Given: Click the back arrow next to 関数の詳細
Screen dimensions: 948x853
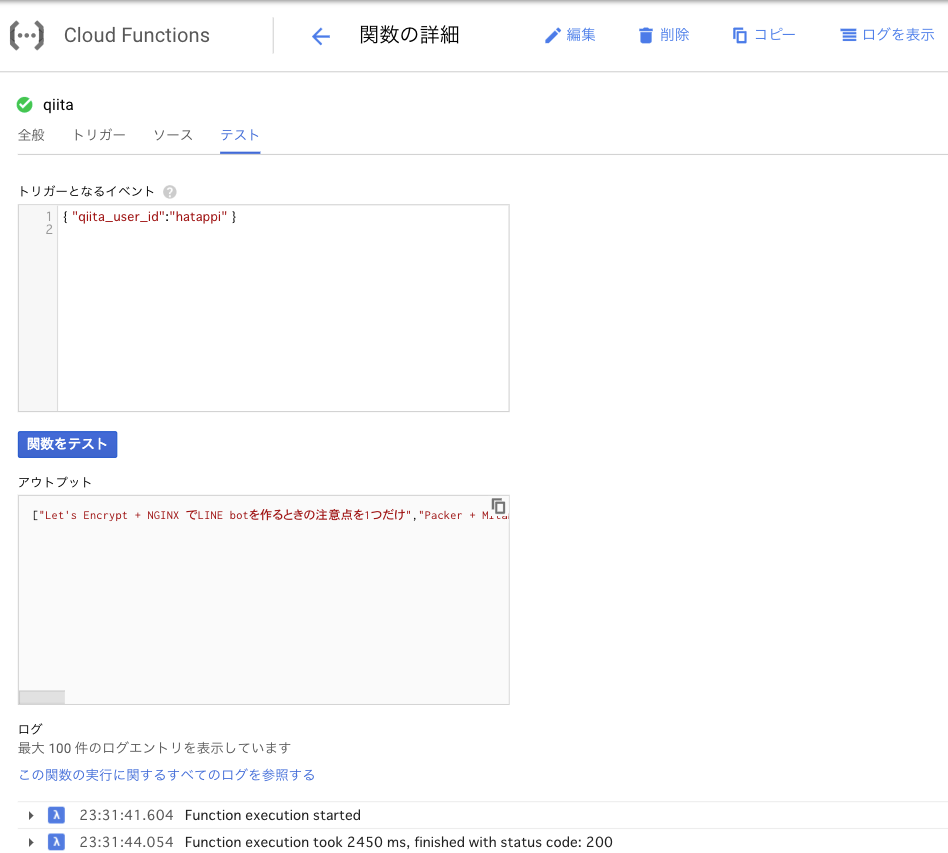Looking at the screenshot, I should (x=319, y=35).
